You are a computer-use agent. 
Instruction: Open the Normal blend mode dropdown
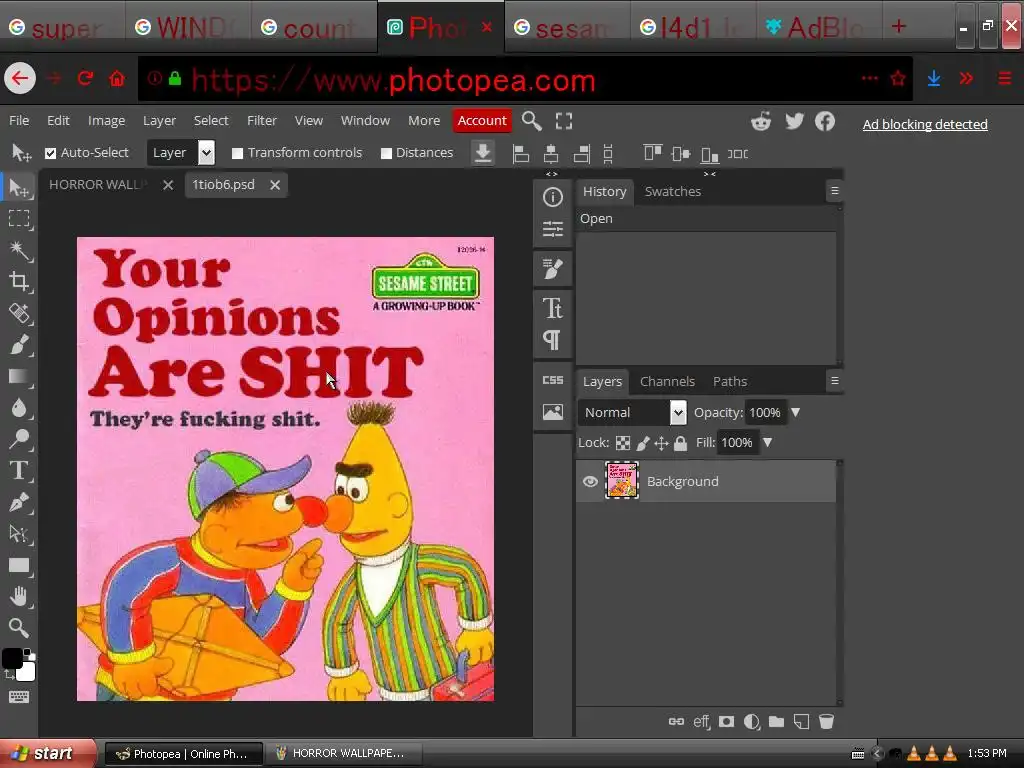632,413
